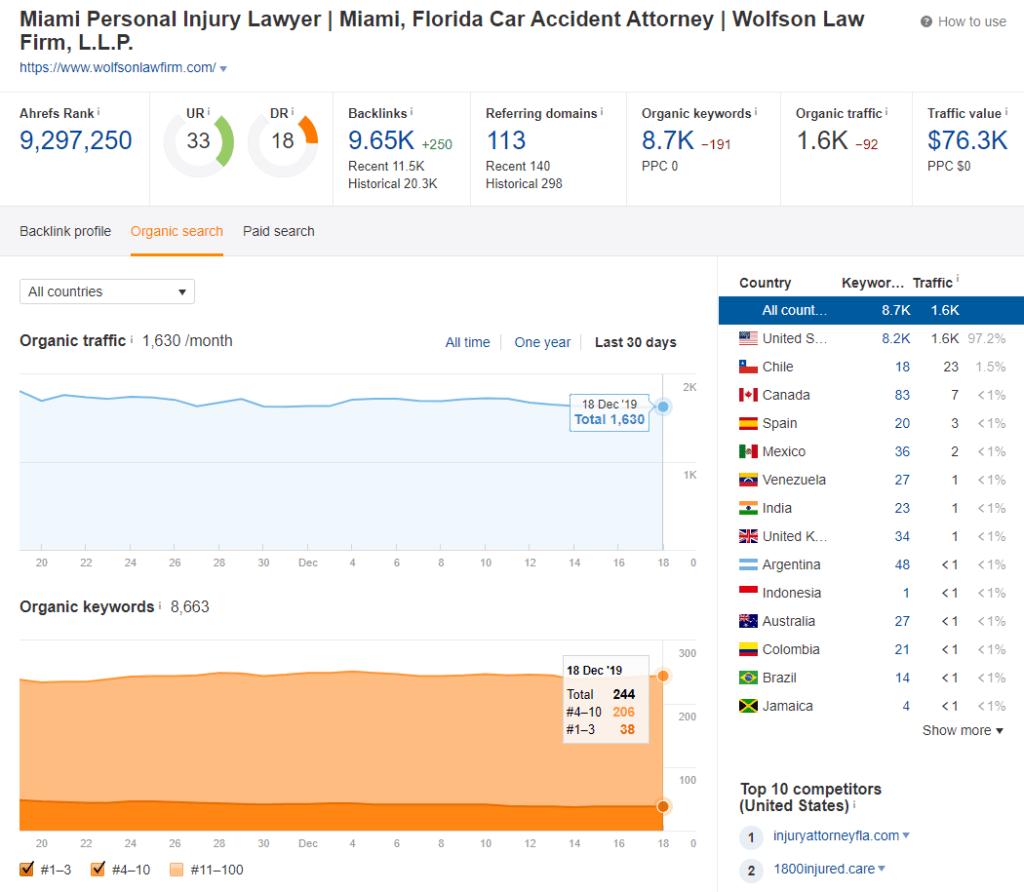Click the Organic traffic chart info icon
Image resolution: width=1024 pixels, height=892 pixels.
pyautogui.click(x=131, y=340)
